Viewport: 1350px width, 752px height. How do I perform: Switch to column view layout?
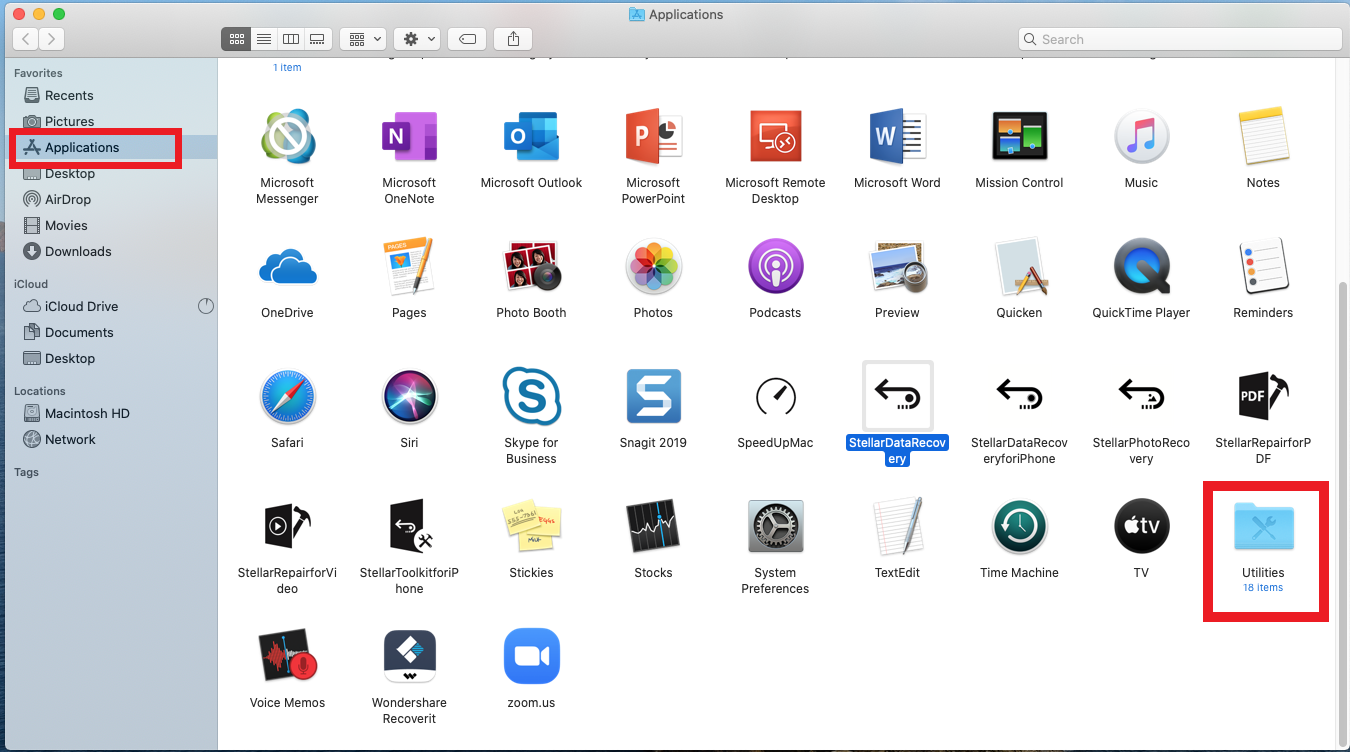[x=290, y=38]
